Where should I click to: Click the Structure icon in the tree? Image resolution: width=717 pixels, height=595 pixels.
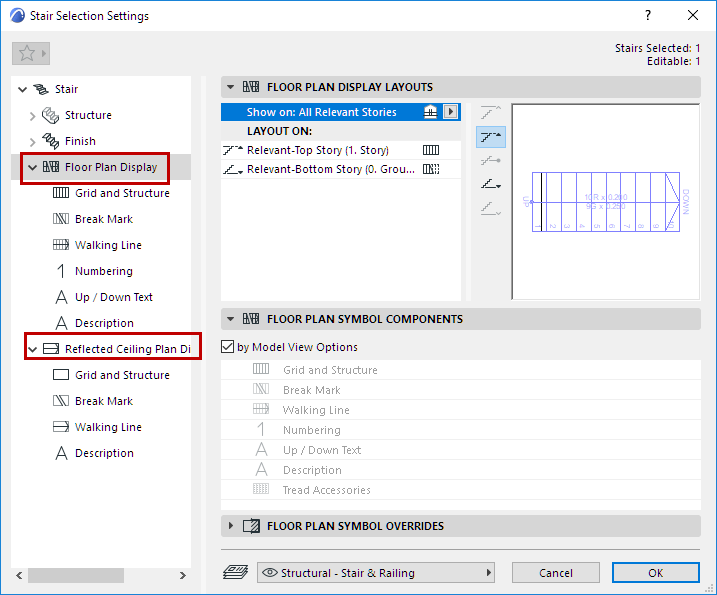coord(50,115)
